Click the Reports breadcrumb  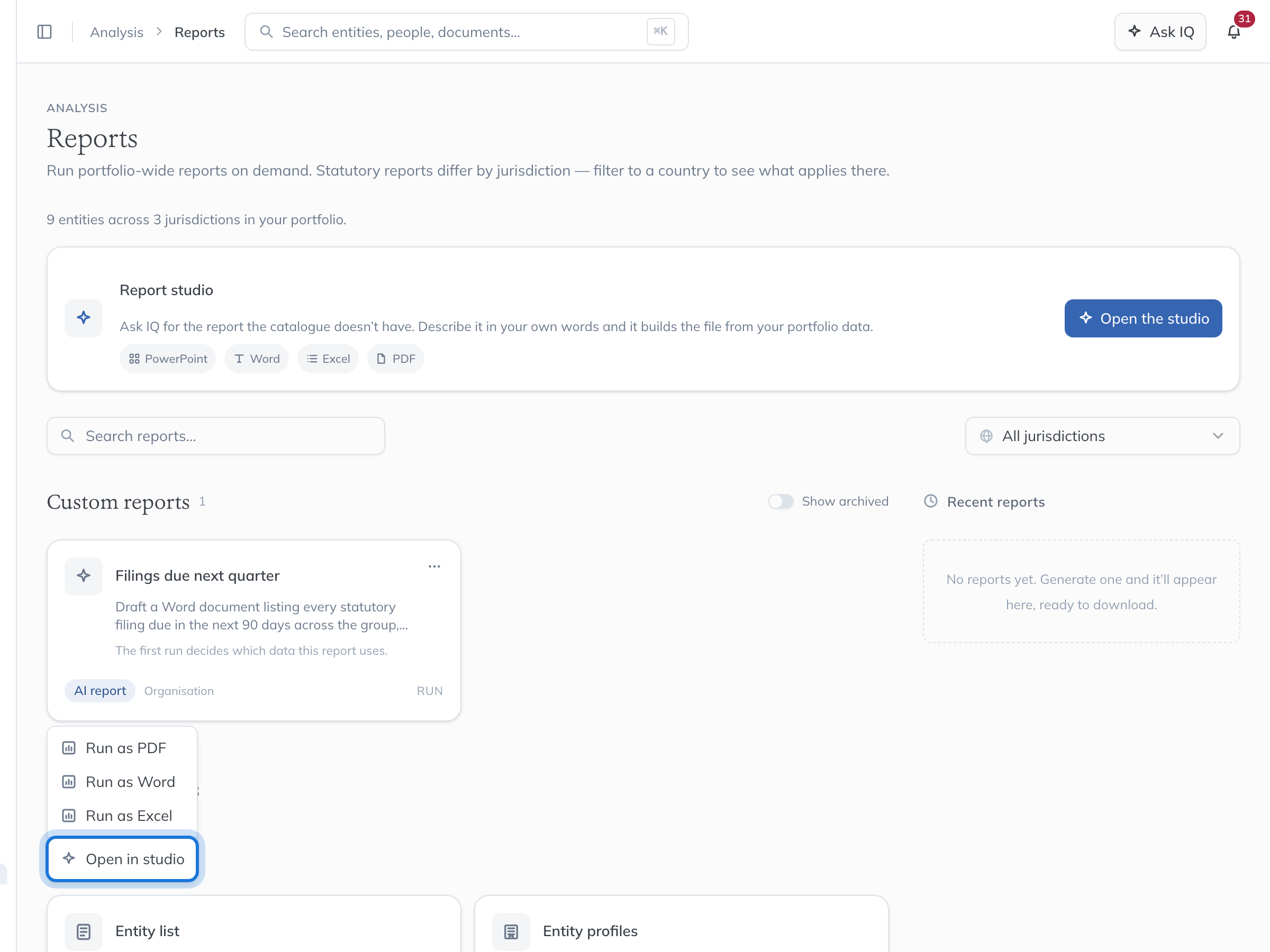click(199, 32)
